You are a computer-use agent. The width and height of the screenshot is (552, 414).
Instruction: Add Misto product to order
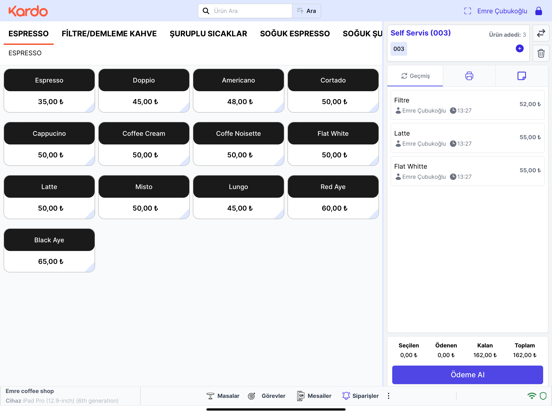144,197
